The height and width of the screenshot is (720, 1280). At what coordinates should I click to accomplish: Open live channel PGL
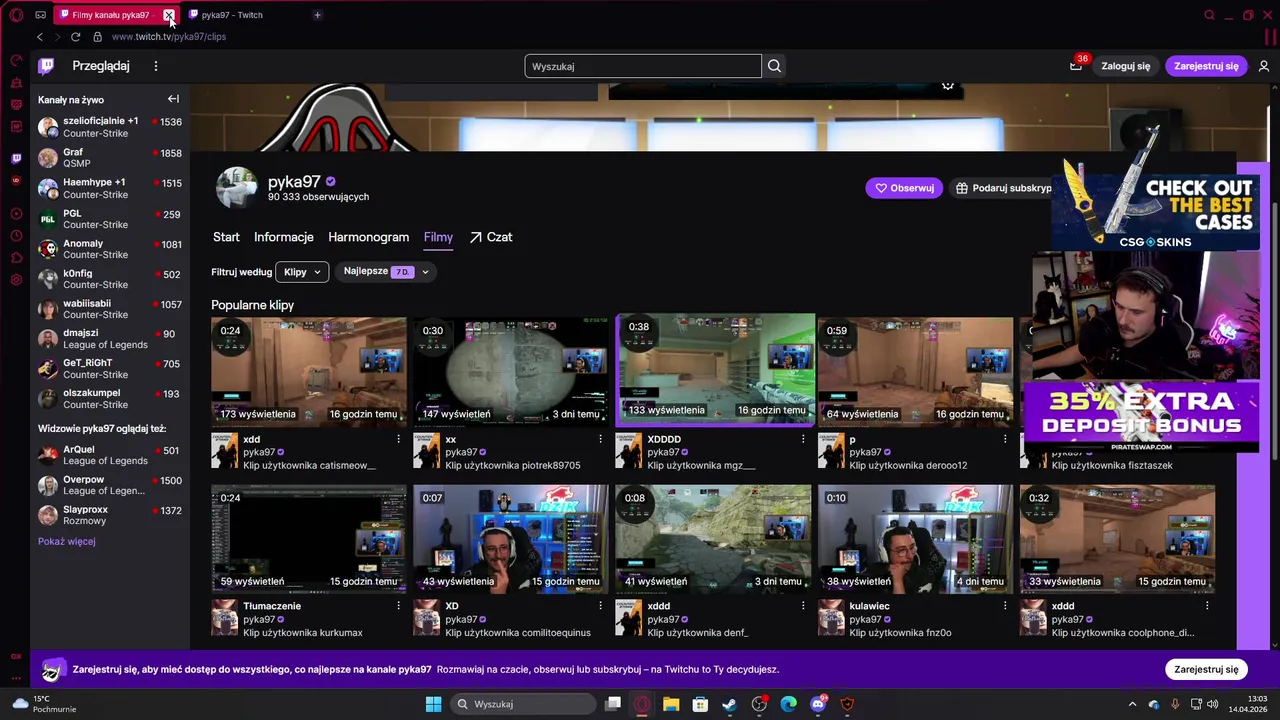tap(110, 219)
